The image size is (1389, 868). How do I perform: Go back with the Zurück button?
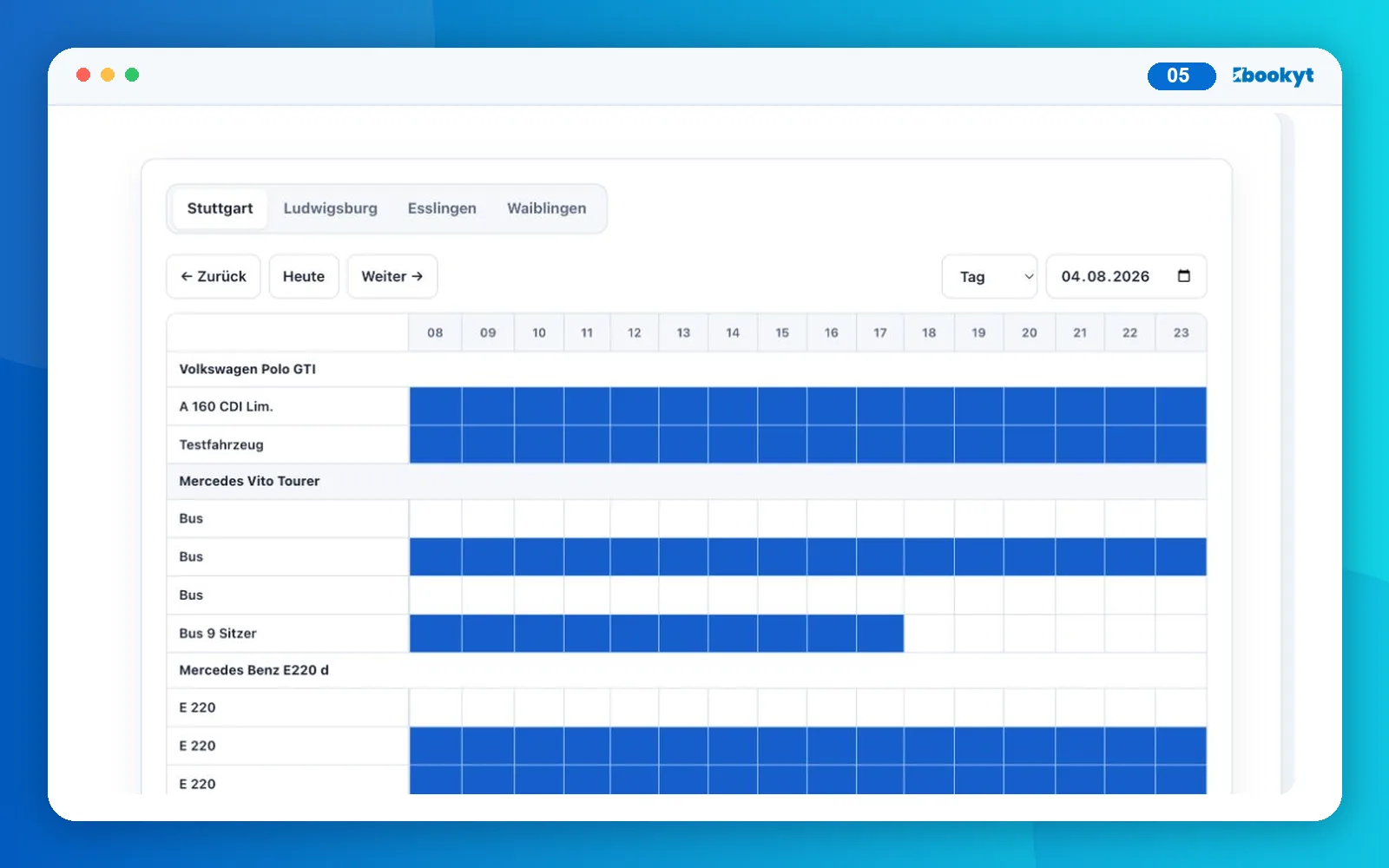pyautogui.click(x=214, y=276)
